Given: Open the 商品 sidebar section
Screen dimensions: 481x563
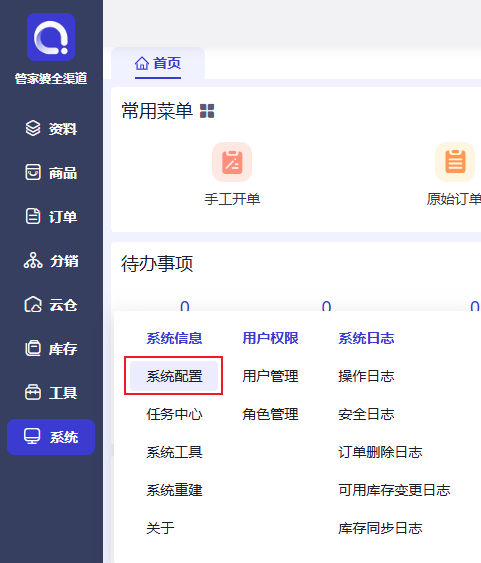Looking at the screenshot, I should [x=51, y=173].
